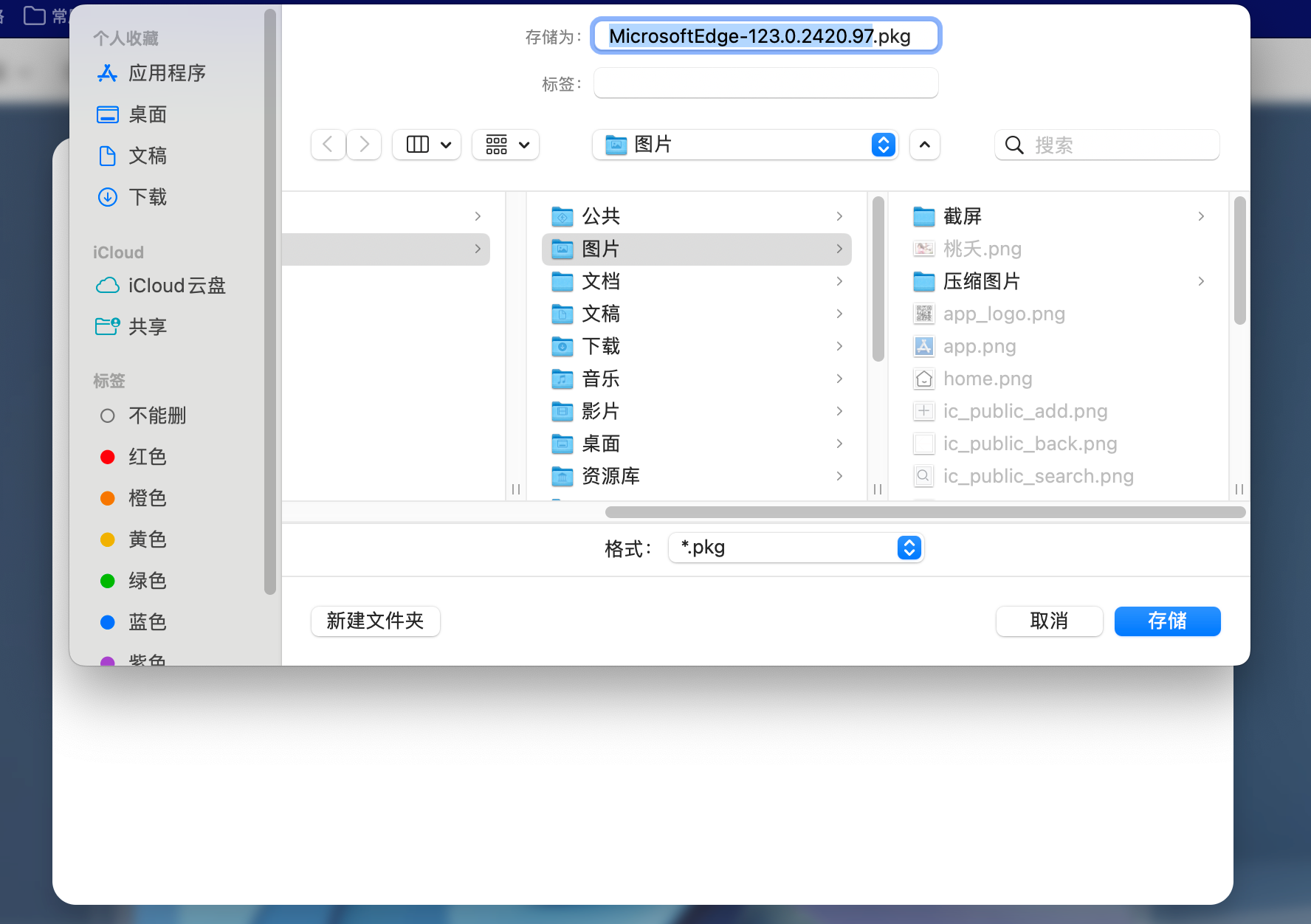1311x924 pixels.
Task: Click the 标签 tags input field
Action: point(766,83)
